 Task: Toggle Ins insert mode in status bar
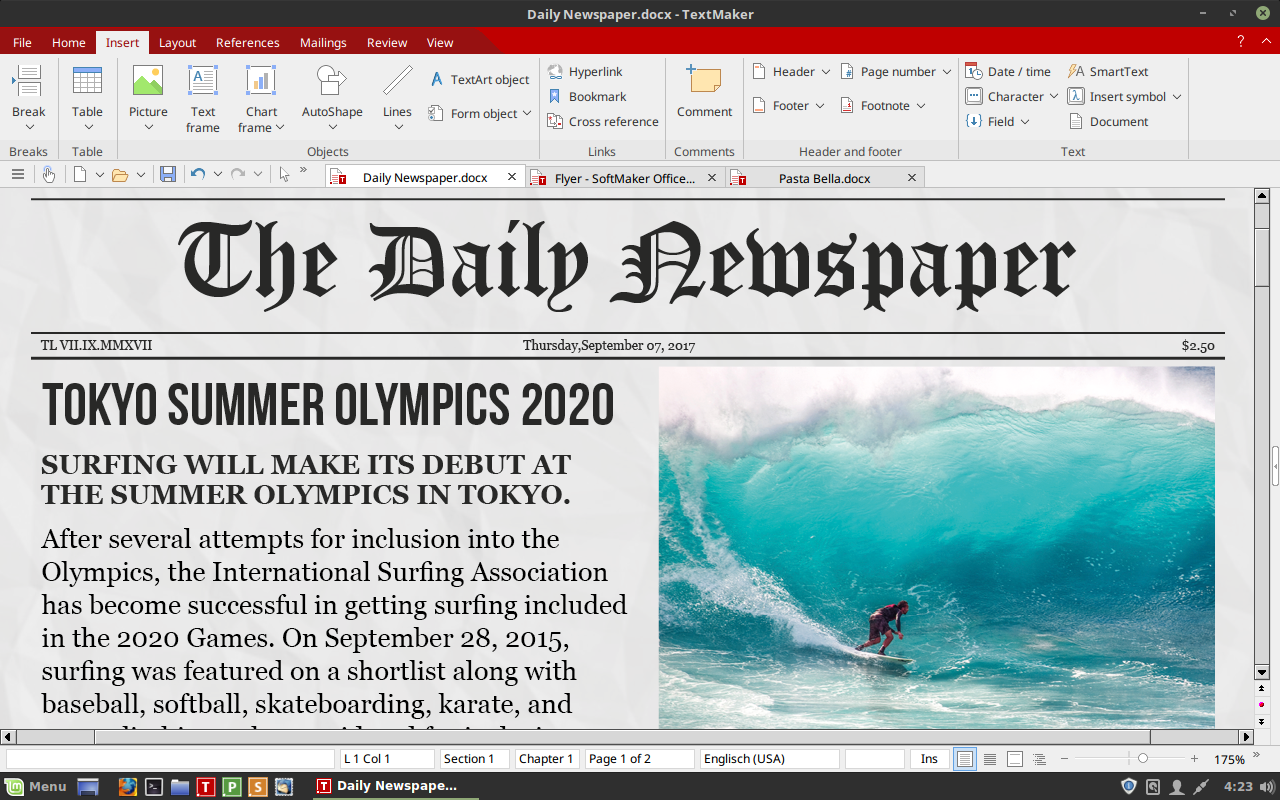click(929, 759)
